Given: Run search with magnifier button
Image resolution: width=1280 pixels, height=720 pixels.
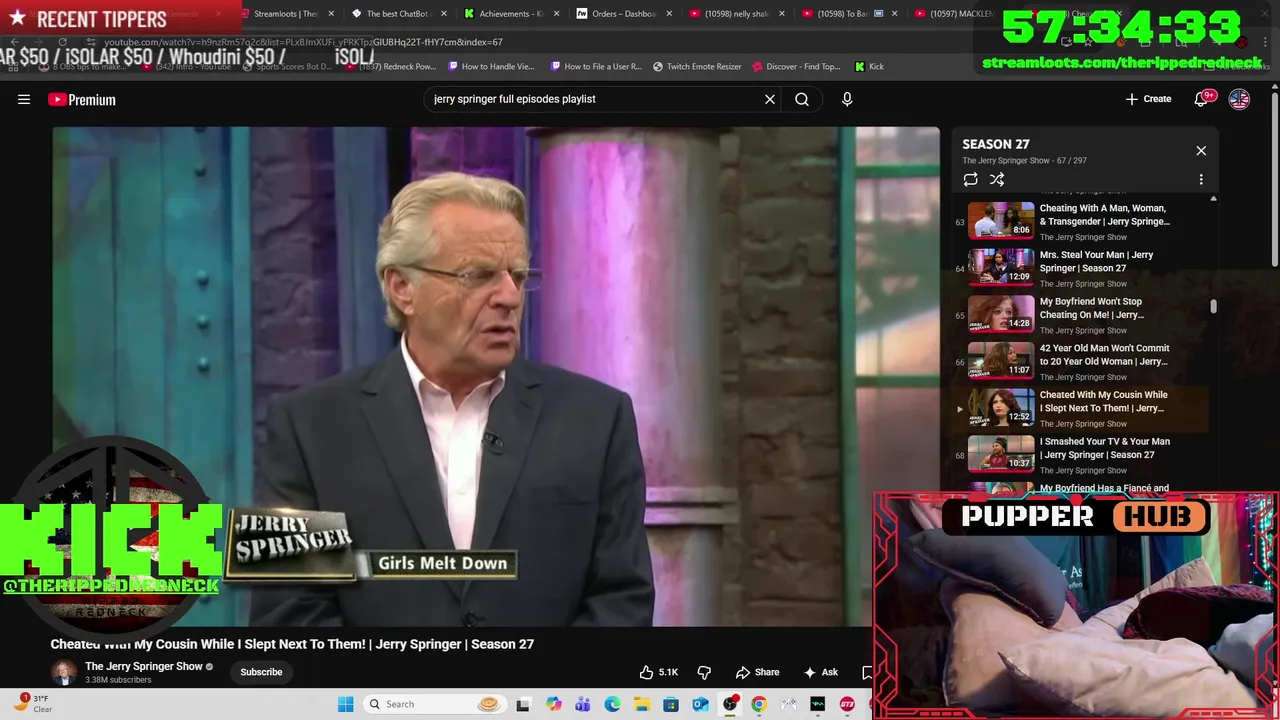Looking at the screenshot, I should click(x=802, y=99).
